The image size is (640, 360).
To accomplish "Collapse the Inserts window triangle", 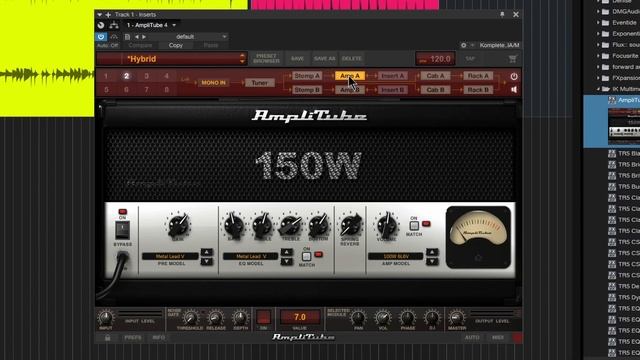I will (99, 15).
